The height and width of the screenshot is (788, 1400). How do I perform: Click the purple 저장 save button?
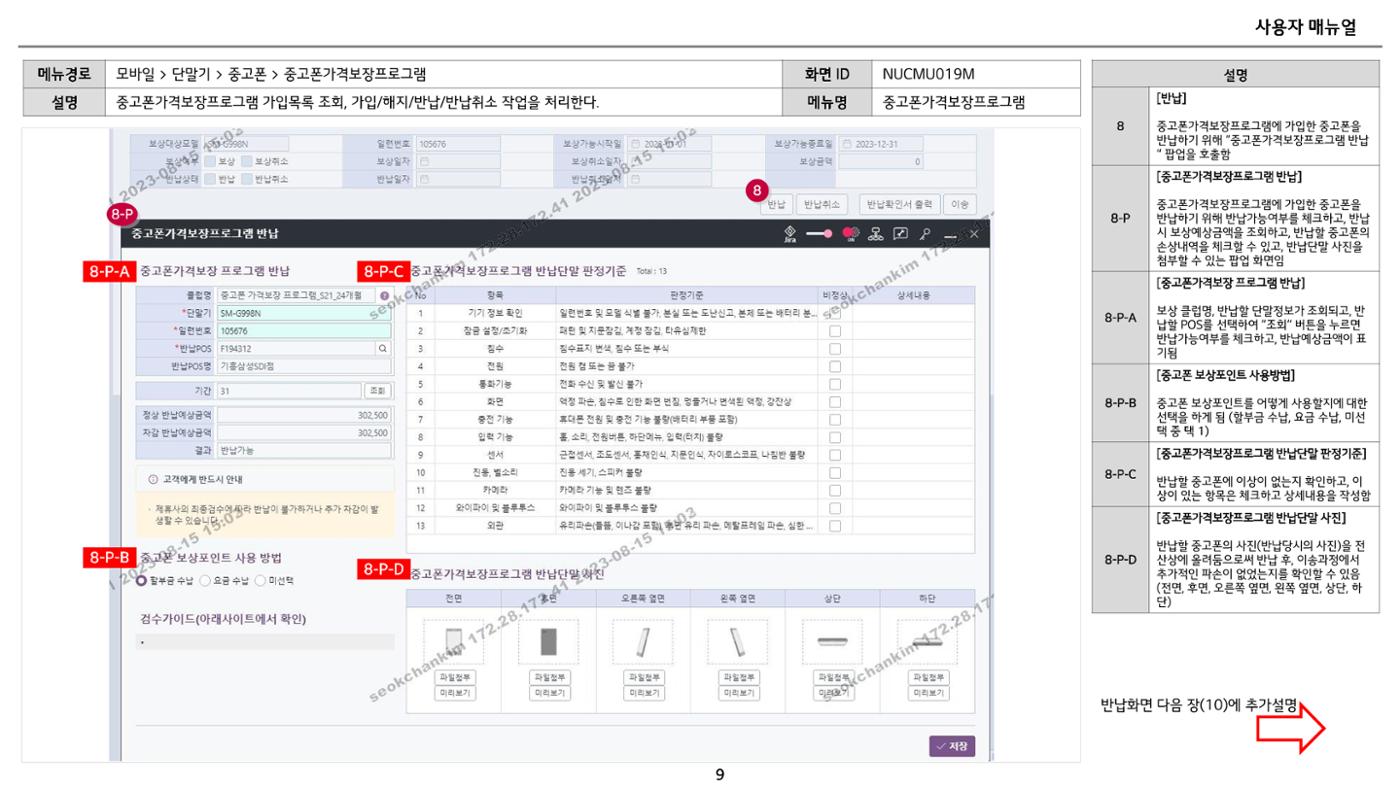[x=952, y=746]
